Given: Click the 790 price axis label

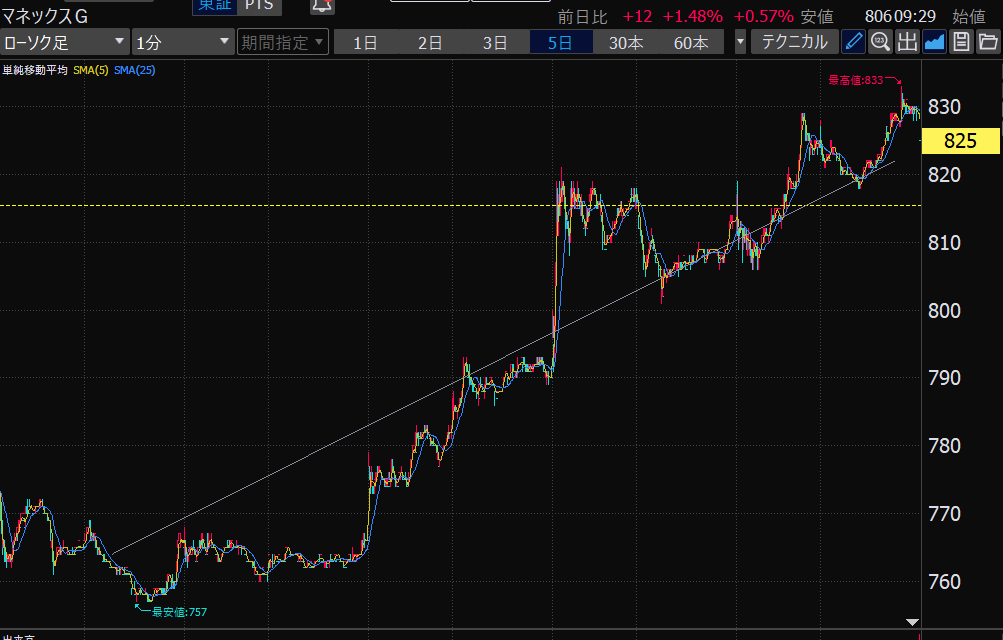Looking at the screenshot, I should click(x=944, y=378).
